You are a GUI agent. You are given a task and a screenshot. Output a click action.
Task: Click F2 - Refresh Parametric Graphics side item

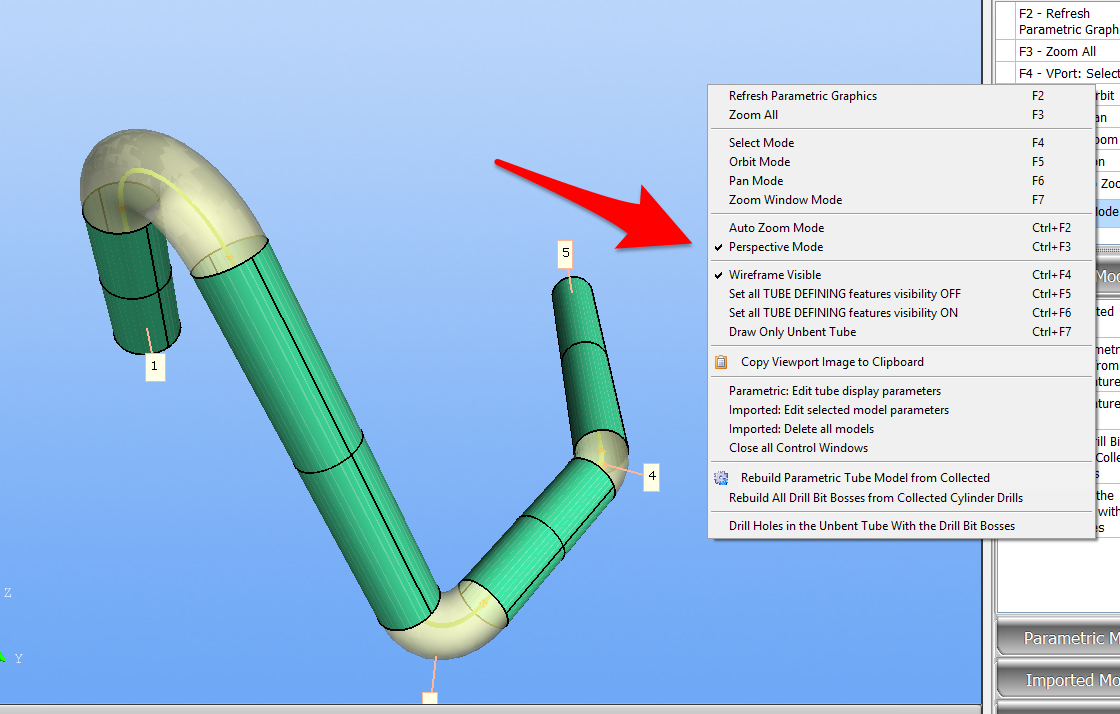1066,21
